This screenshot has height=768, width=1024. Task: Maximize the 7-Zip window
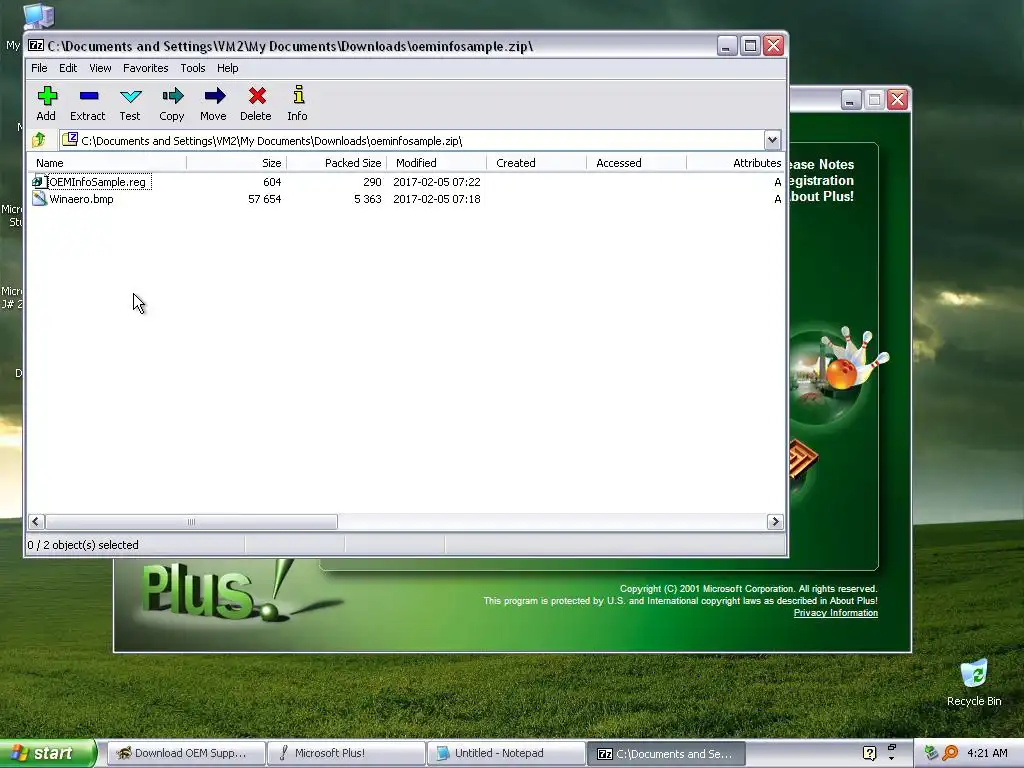(750, 46)
